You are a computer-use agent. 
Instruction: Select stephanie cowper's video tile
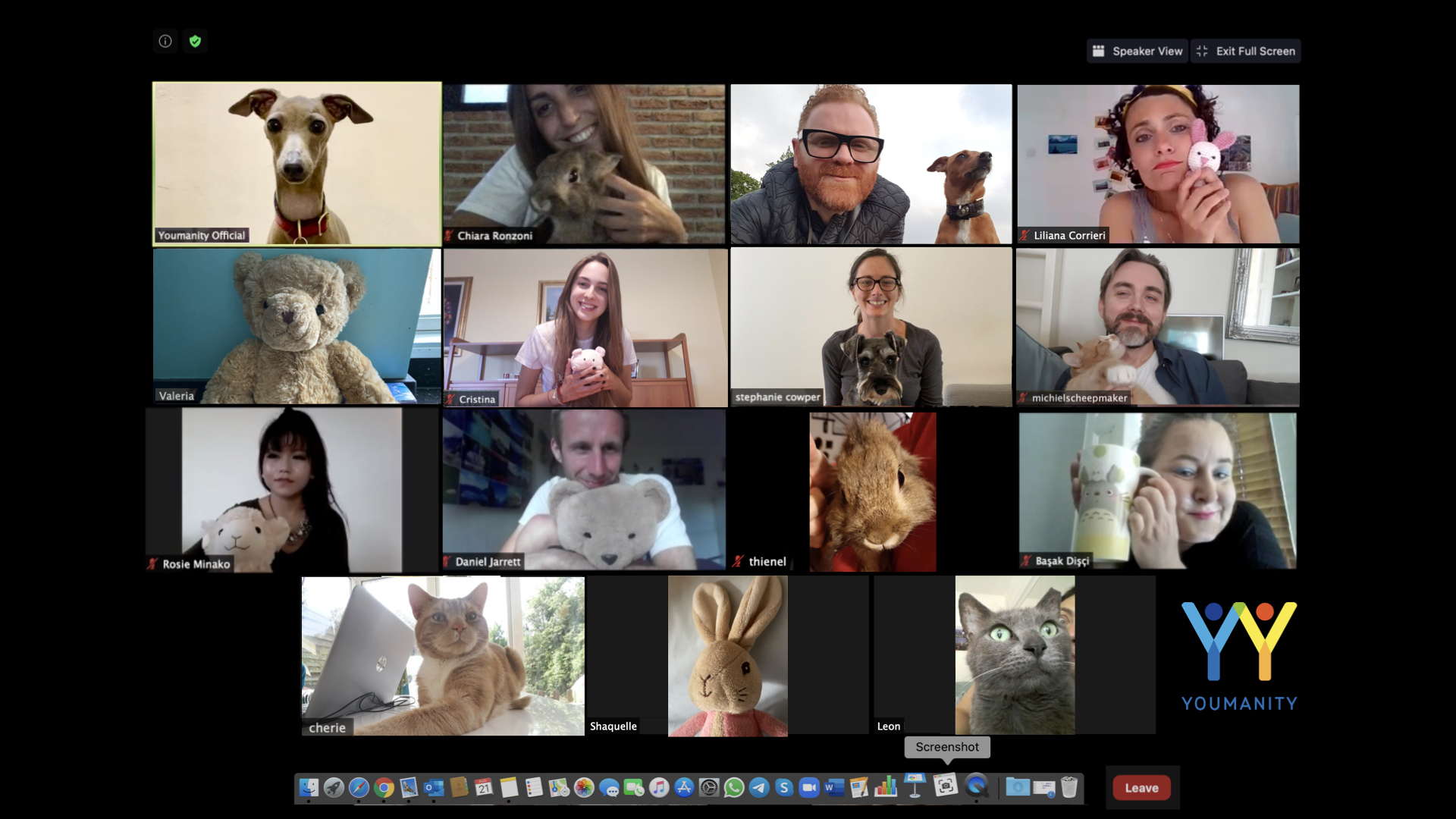(x=871, y=327)
